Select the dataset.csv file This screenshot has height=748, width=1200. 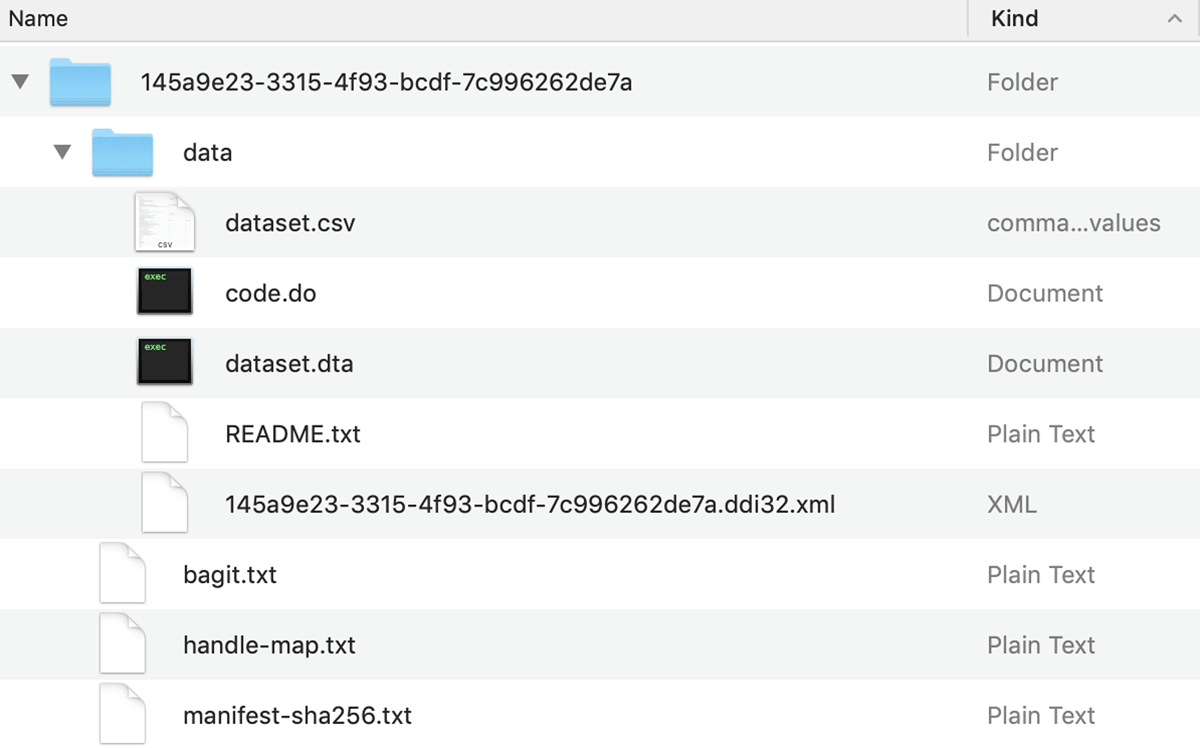(290, 222)
